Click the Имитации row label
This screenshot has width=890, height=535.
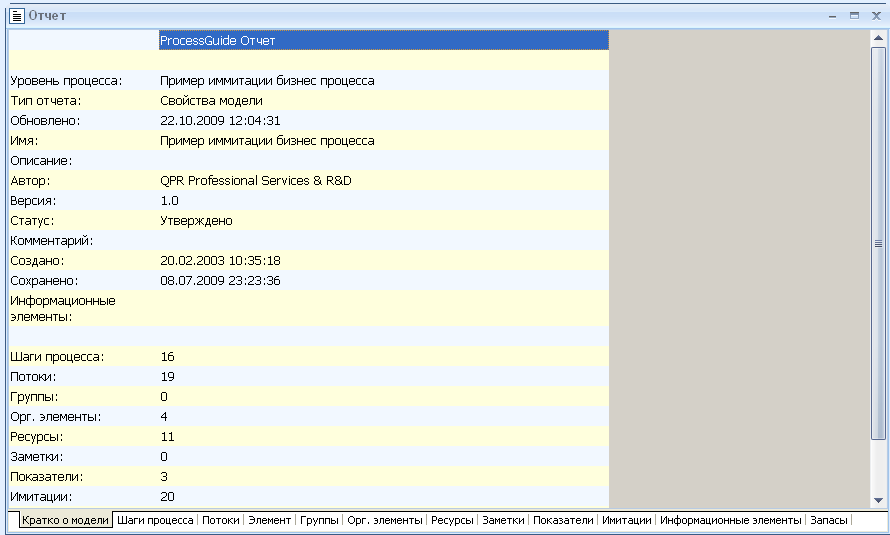[41, 497]
